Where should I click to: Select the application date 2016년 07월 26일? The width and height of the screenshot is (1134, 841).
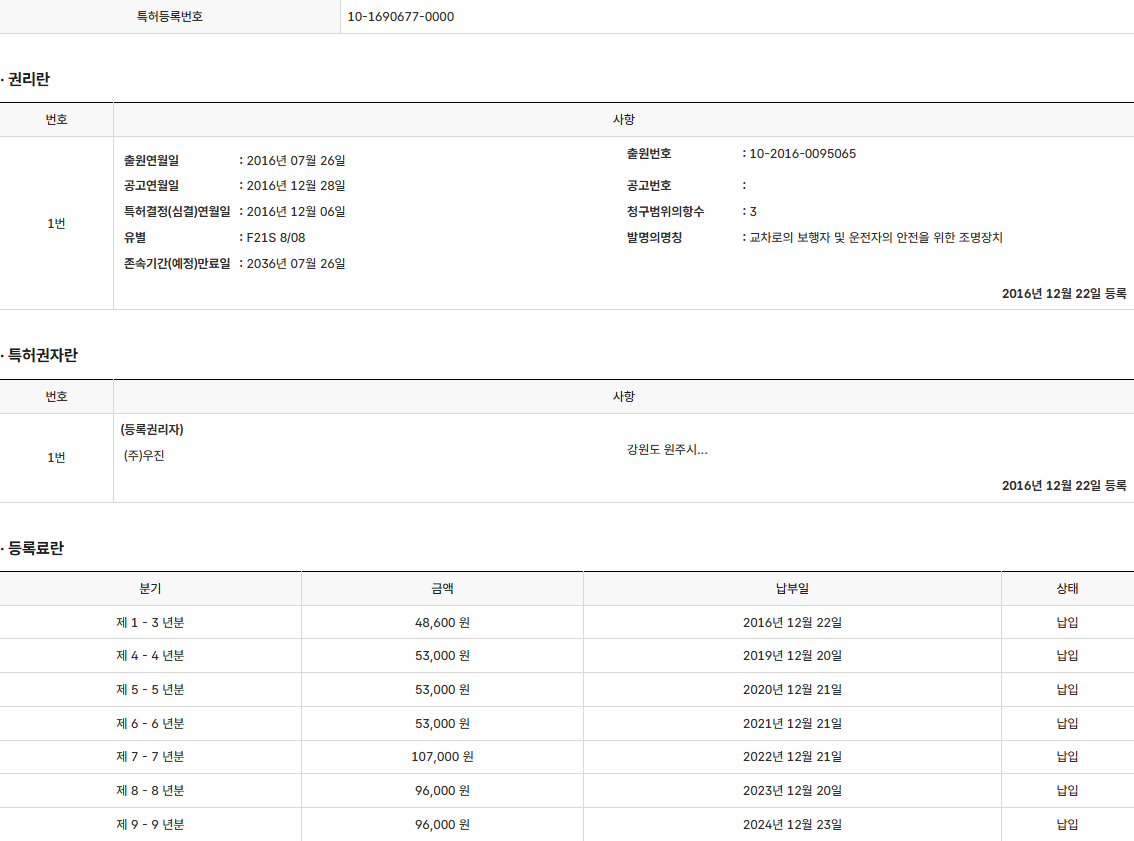296,160
